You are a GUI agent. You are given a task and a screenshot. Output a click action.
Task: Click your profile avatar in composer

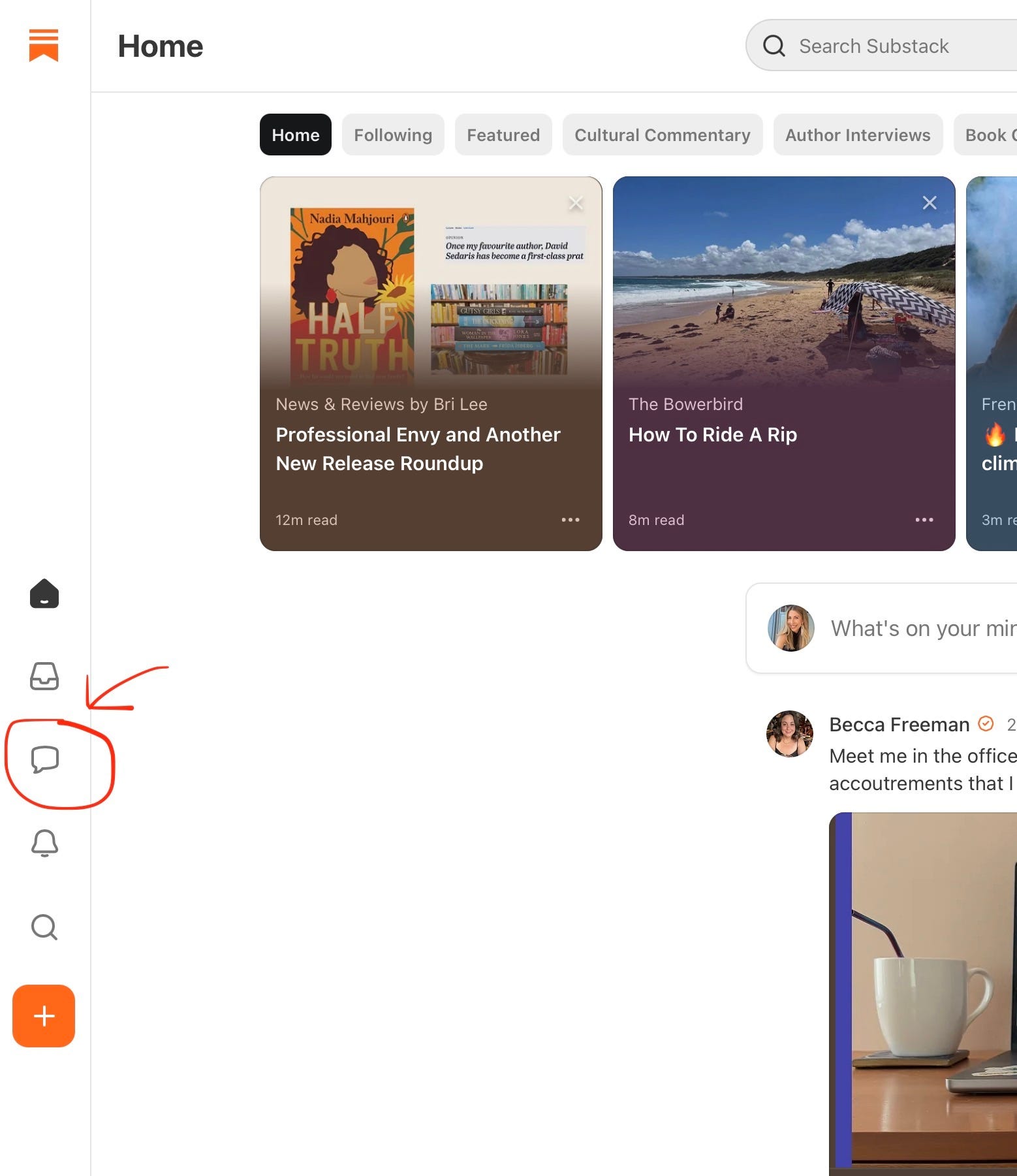coord(790,628)
